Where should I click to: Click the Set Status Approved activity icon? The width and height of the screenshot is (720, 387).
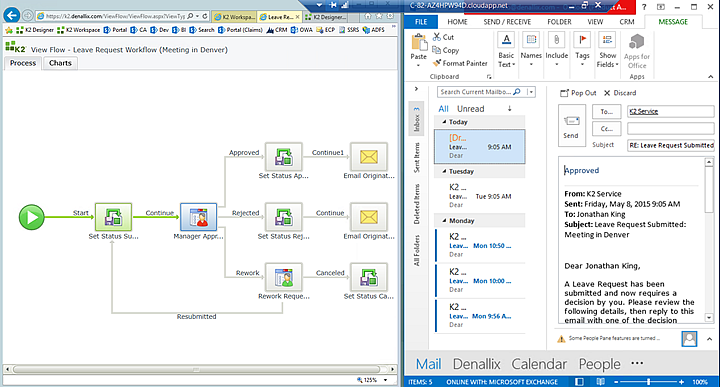284,157
